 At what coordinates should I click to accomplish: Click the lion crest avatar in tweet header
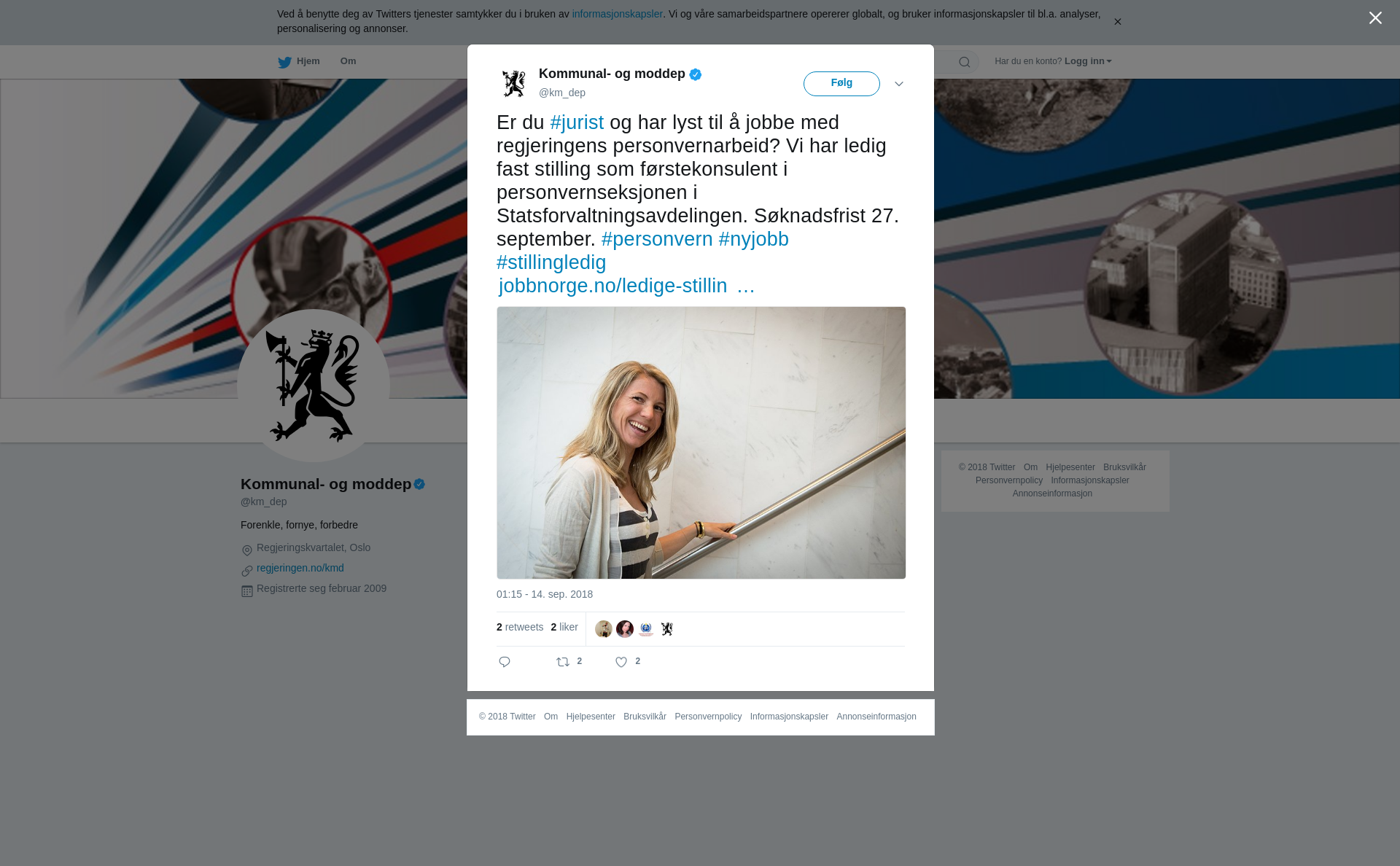click(514, 84)
